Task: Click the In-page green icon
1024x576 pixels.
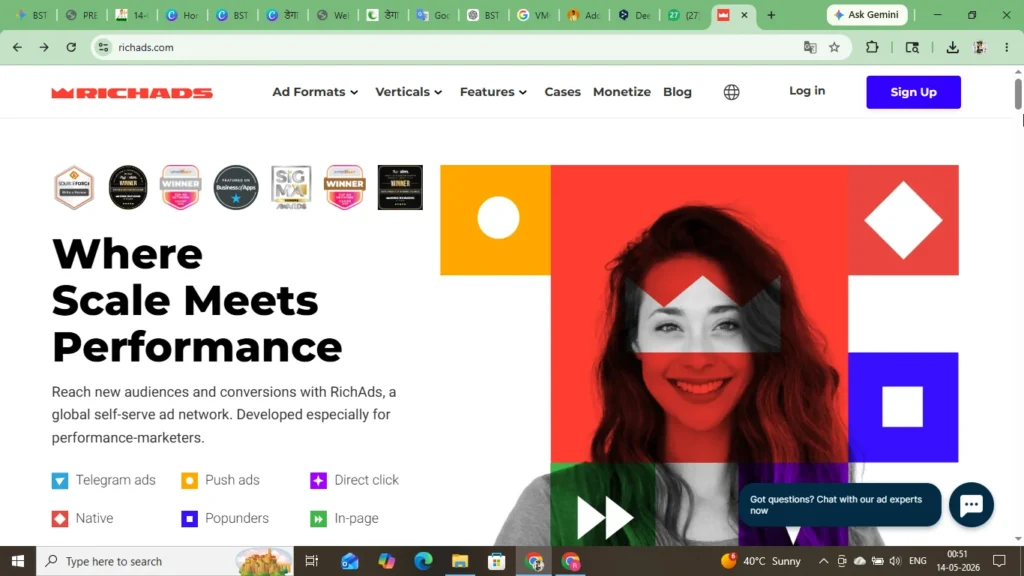Action: (x=318, y=519)
